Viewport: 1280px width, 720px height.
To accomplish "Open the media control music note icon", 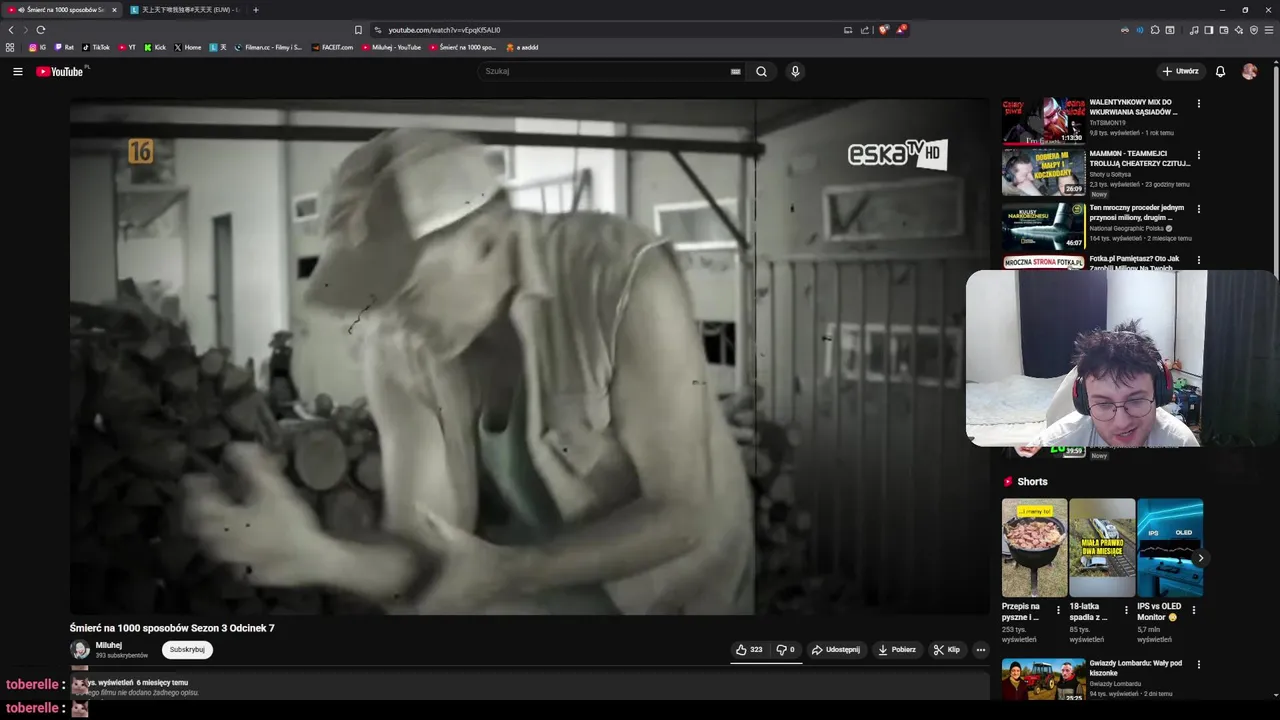I will [1194, 30].
